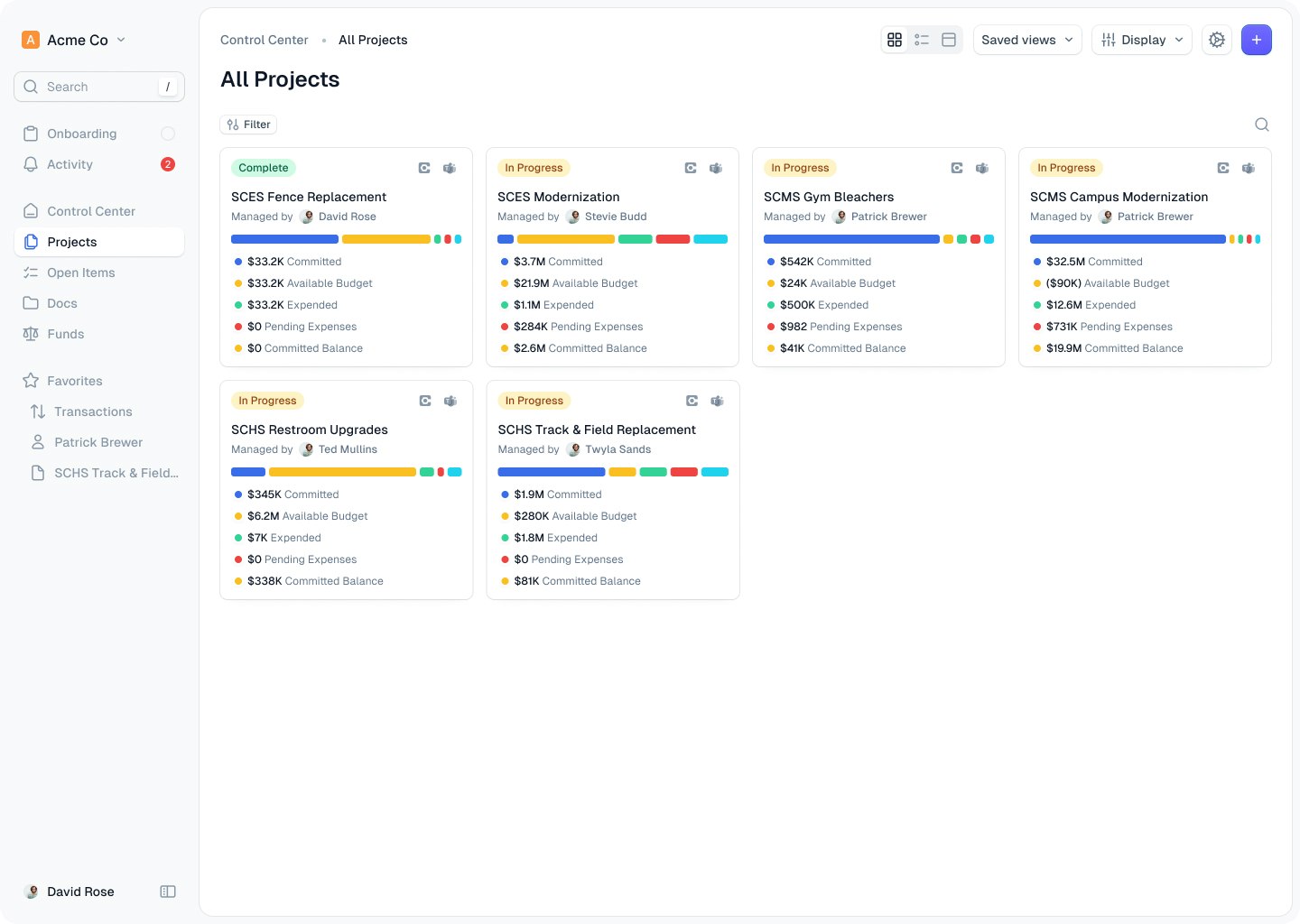Click the Complete status badge on SCES Fence Replacement
Image resolution: width=1300 pixels, height=924 pixels.
click(x=264, y=168)
